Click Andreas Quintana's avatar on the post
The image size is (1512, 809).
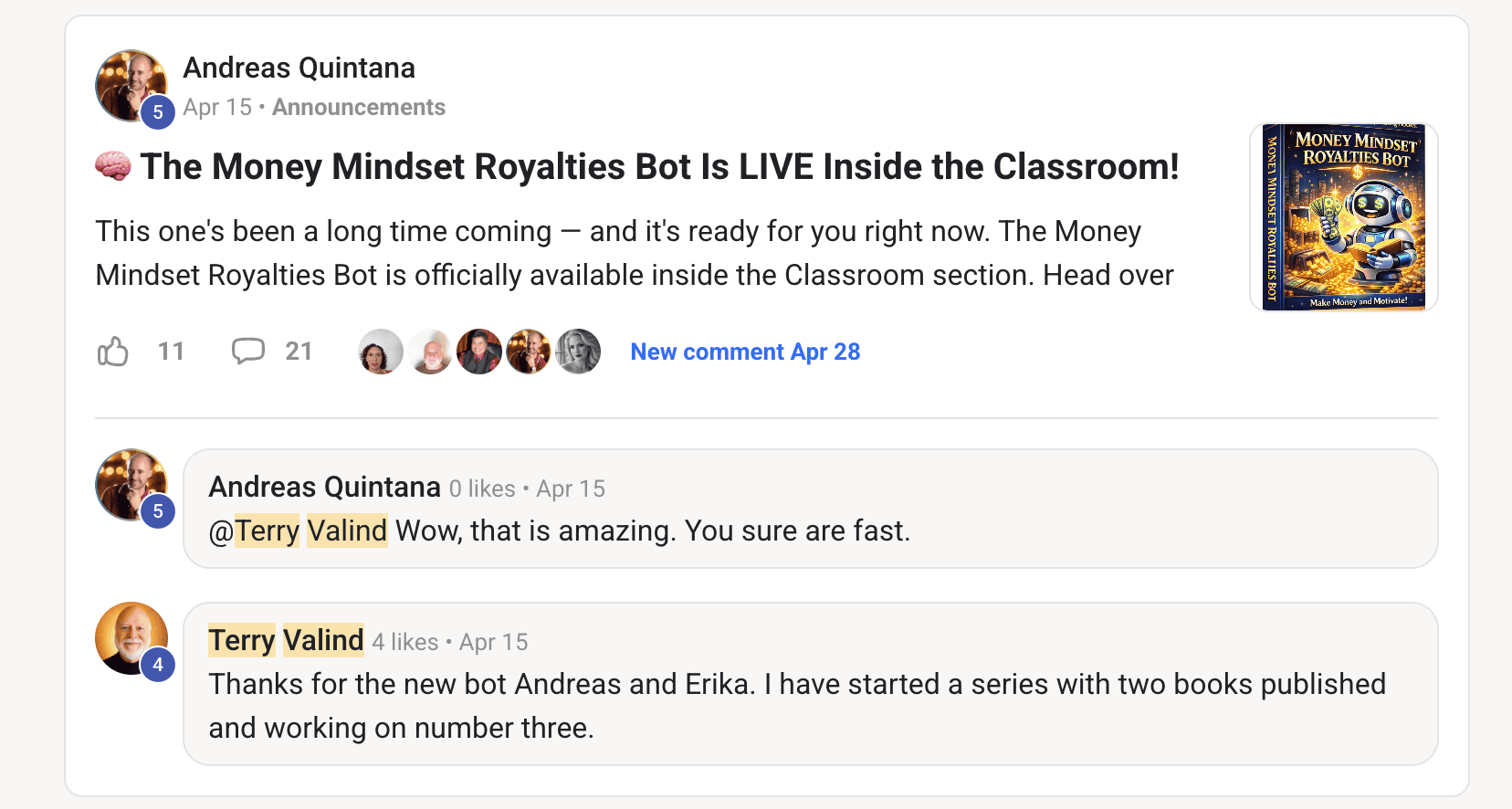tap(131, 86)
